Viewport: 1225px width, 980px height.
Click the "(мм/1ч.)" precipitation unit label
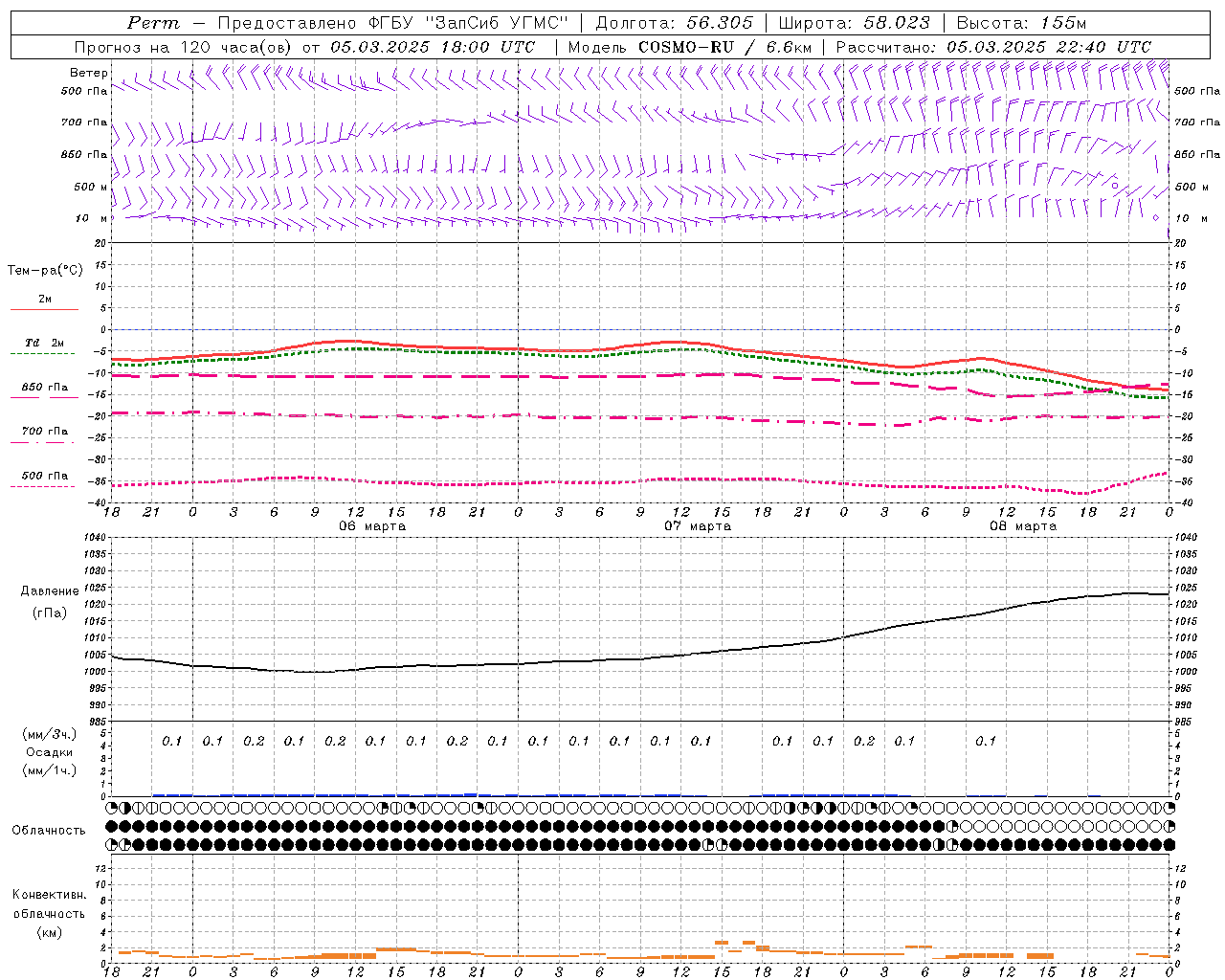(50, 770)
